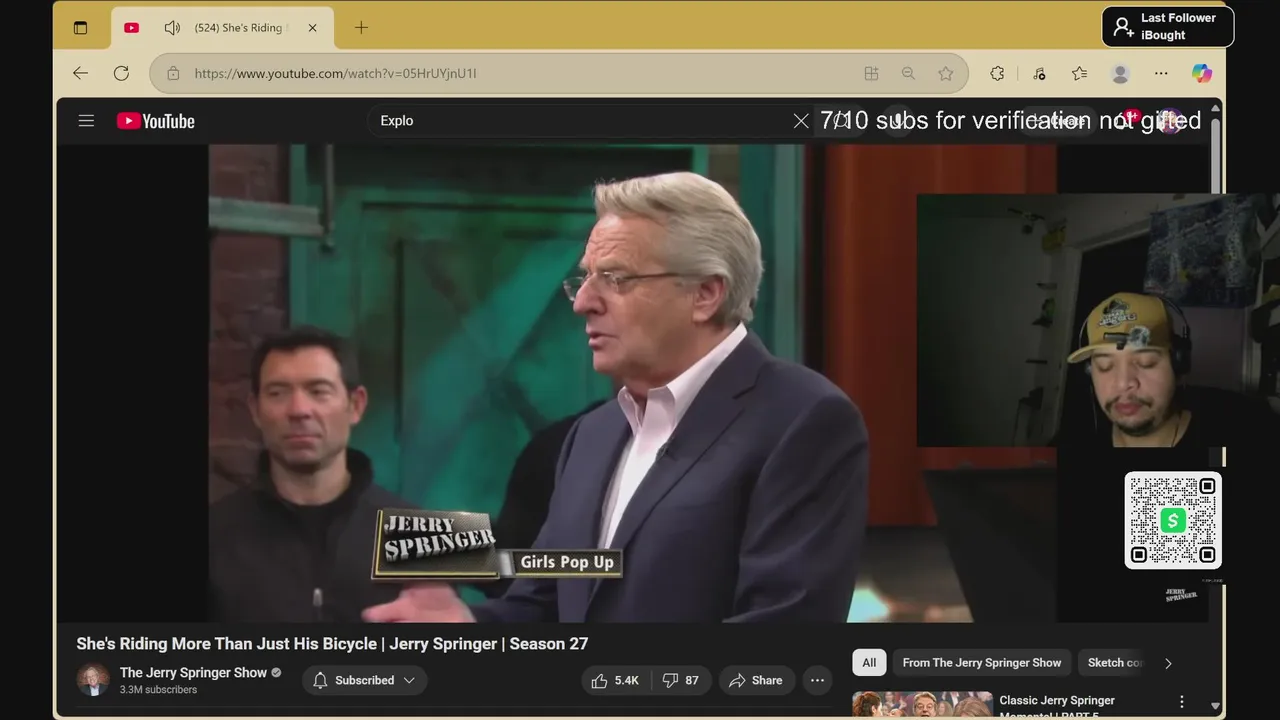Open Classic Jerry Springer Moments video title

1057,705
